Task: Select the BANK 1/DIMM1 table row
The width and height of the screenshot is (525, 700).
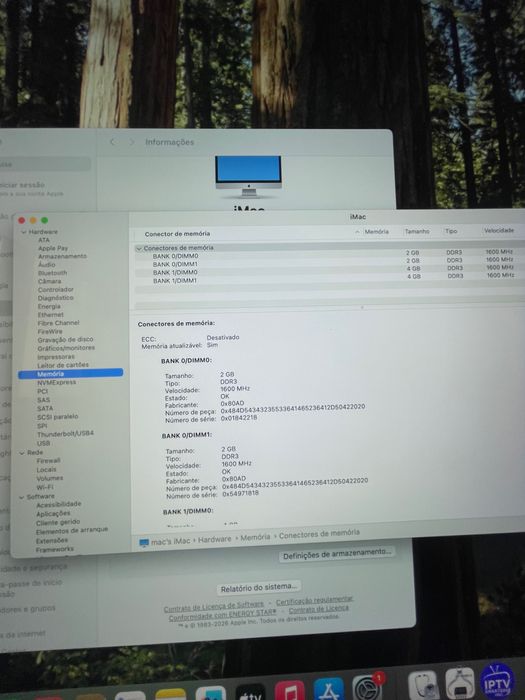Action: click(329, 279)
